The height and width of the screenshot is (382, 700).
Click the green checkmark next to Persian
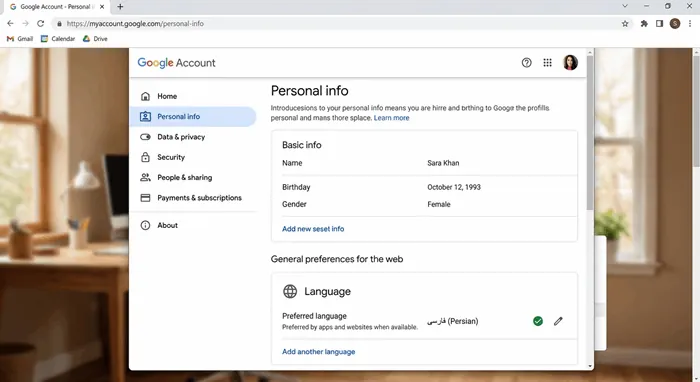tap(538, 321)
